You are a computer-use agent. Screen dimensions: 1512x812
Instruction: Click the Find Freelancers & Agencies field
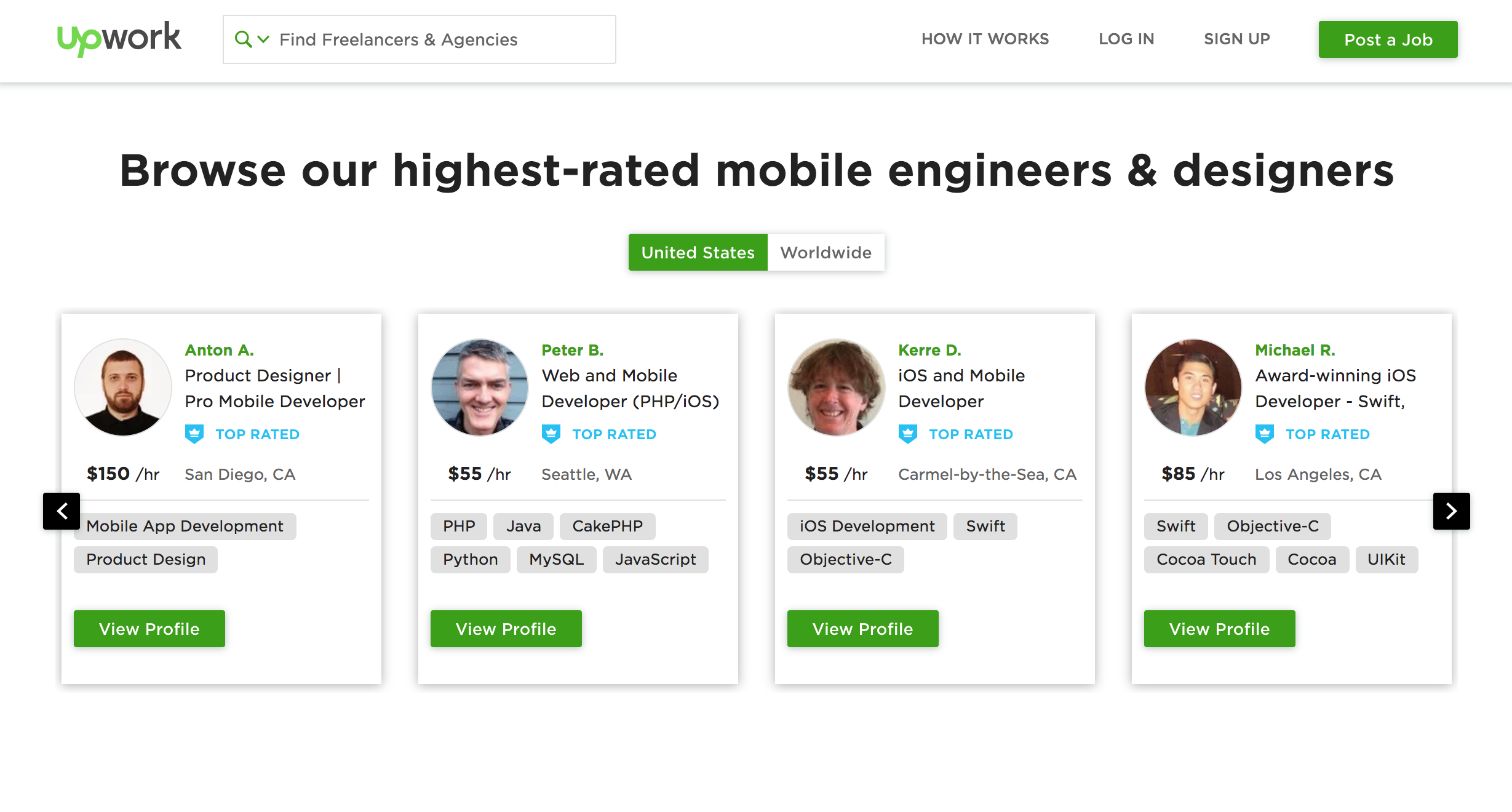(x=431, y=39)
